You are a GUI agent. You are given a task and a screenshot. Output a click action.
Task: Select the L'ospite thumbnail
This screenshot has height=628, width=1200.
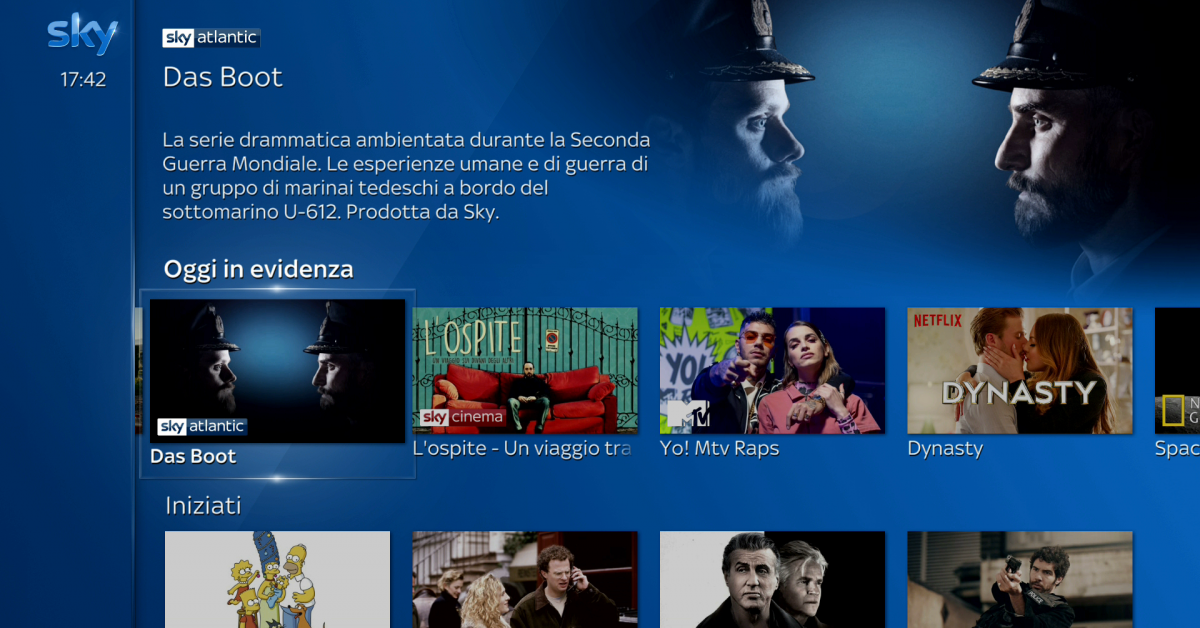coord(525,370)
